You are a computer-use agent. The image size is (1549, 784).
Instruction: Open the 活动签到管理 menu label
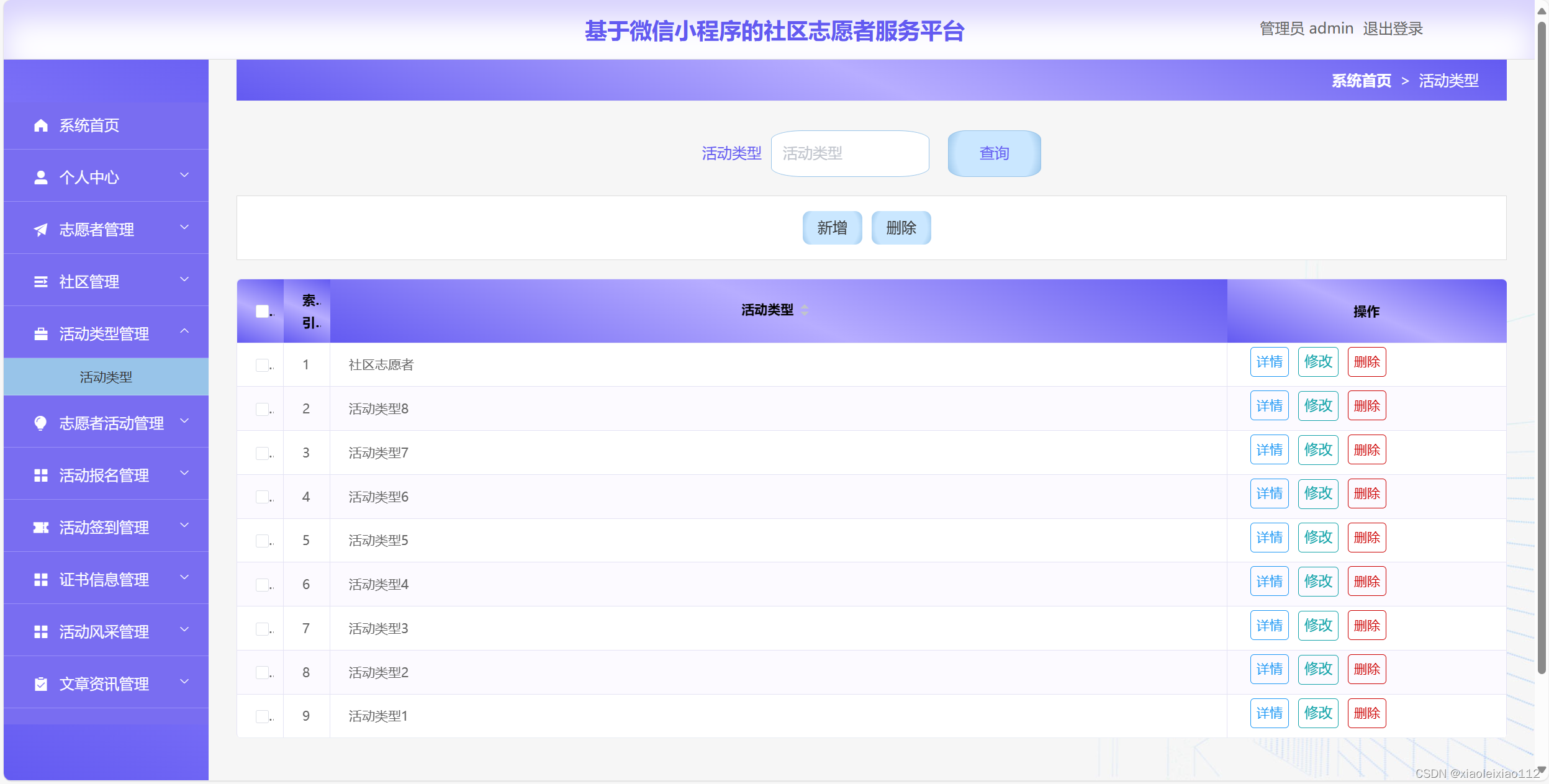104,528
